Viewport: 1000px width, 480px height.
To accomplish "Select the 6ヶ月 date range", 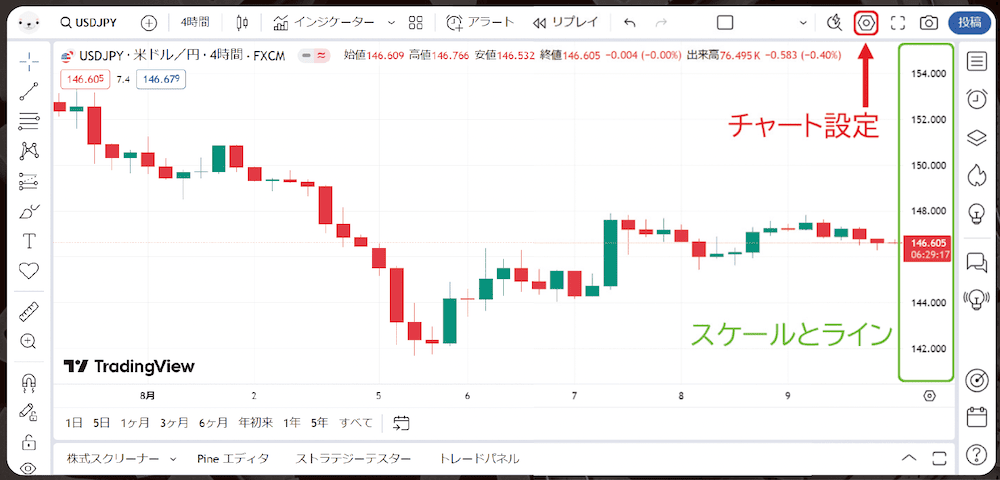I will (x=213, y=423).
